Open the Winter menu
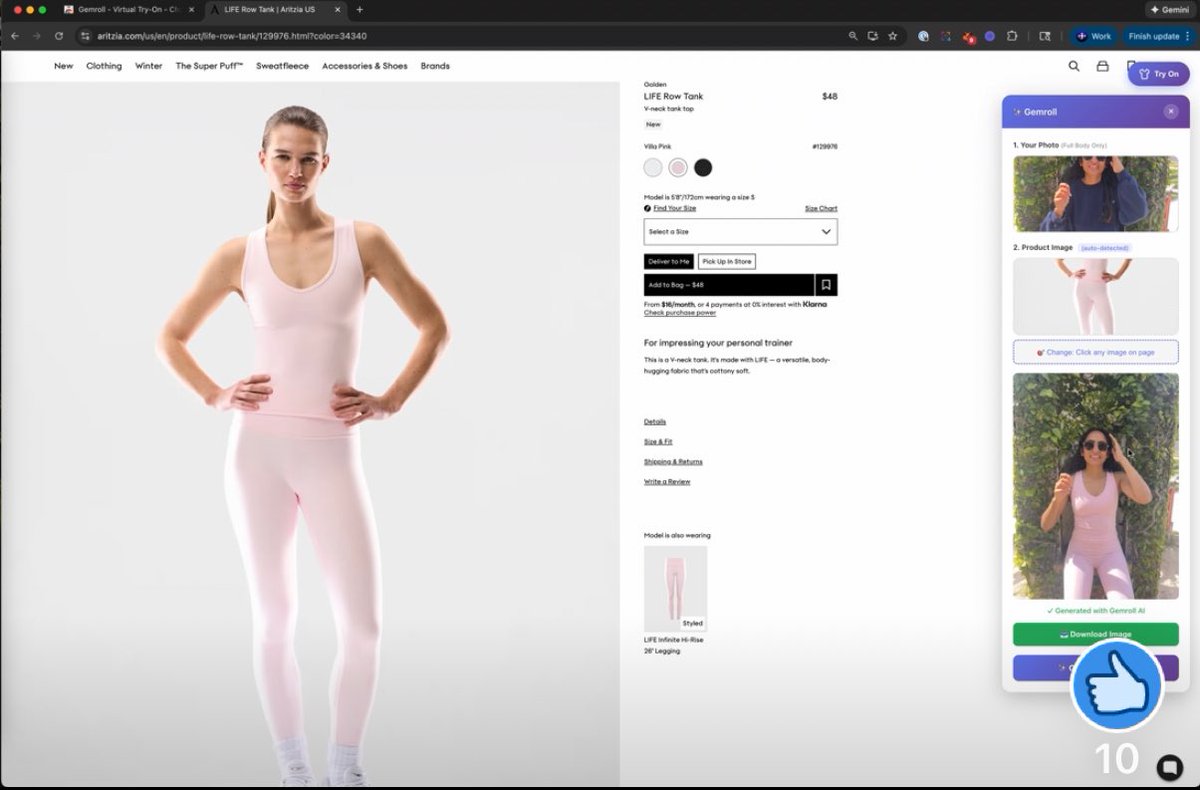Image resolution: width=1200 pixels, height=790 pixels. click(149, 66)
